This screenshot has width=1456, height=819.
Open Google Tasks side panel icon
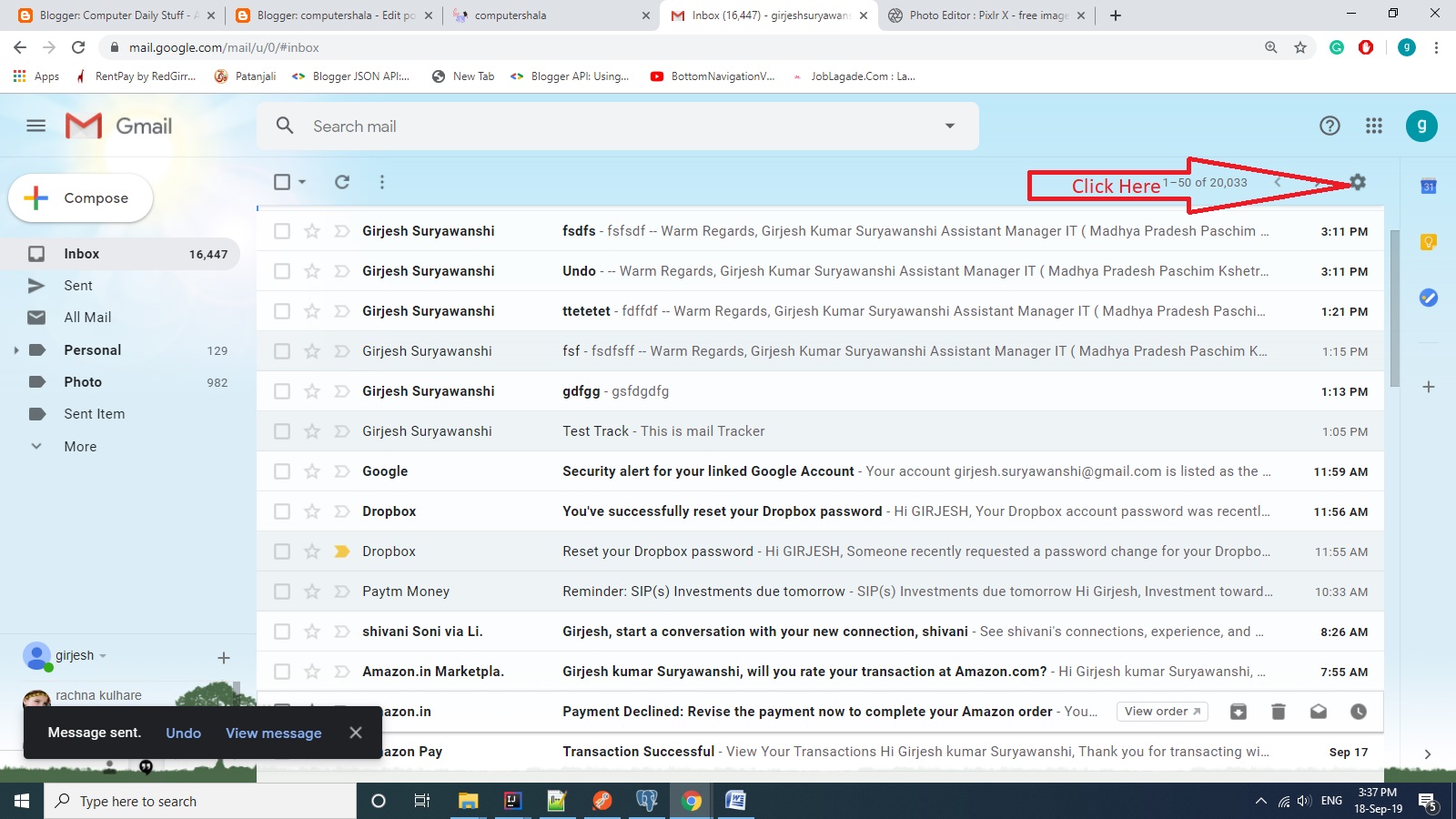[x=1429, y=298]
